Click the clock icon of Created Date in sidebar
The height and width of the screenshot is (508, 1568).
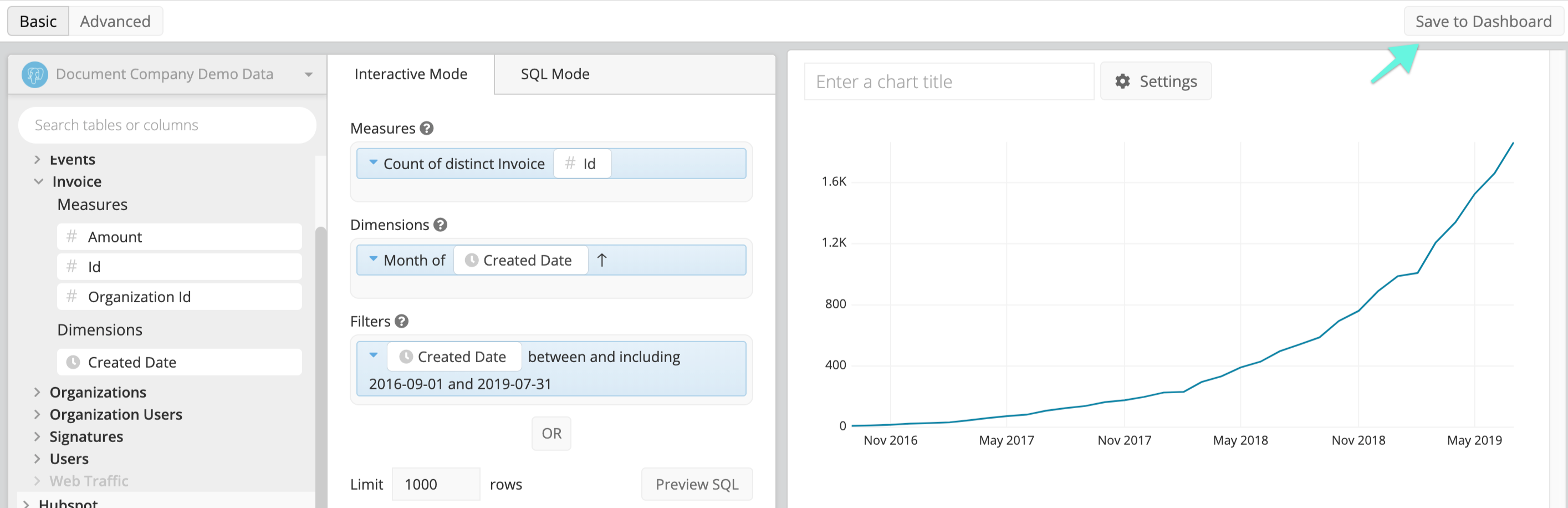coord(73,362)
